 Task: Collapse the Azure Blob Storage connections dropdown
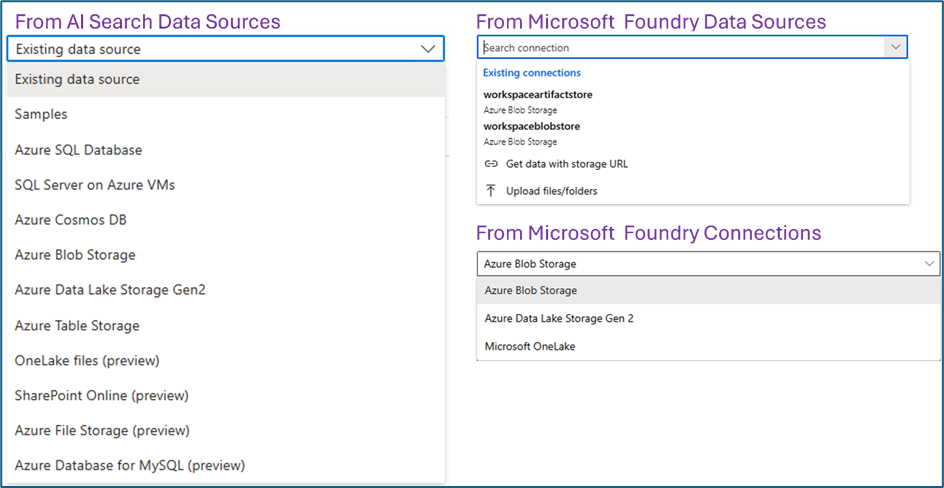[930, 264]
